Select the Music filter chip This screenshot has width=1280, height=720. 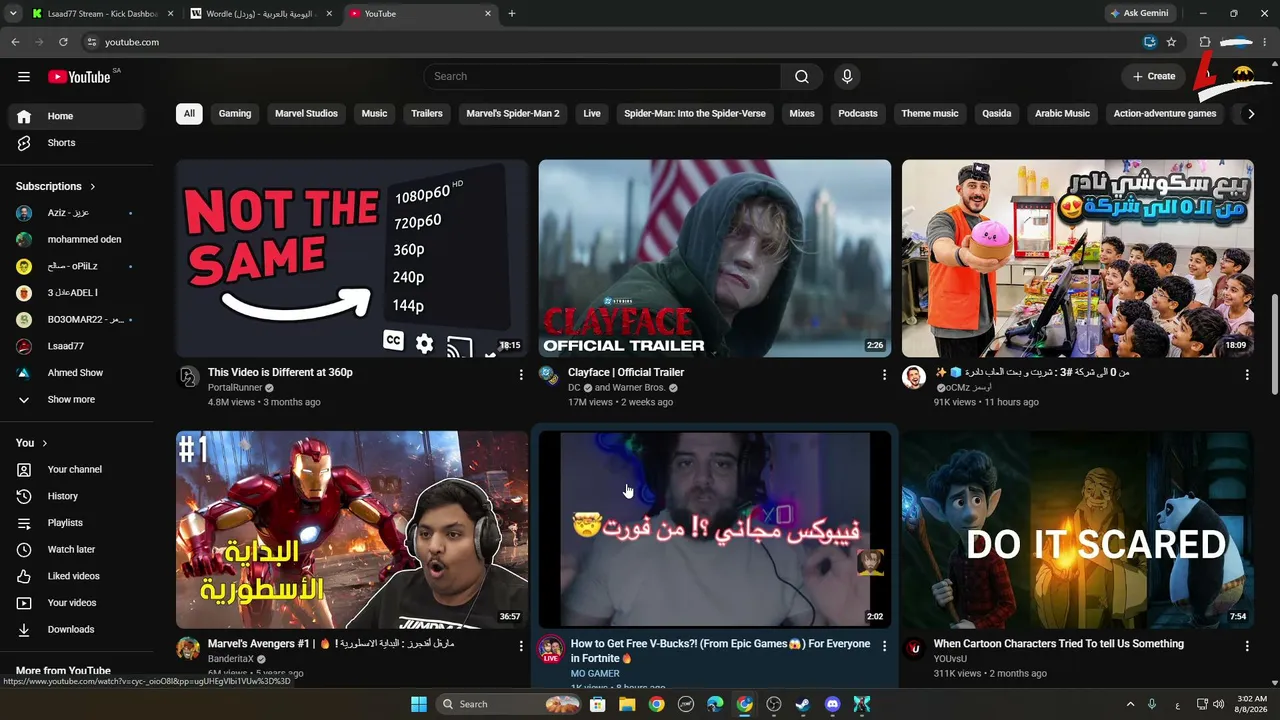374,114
